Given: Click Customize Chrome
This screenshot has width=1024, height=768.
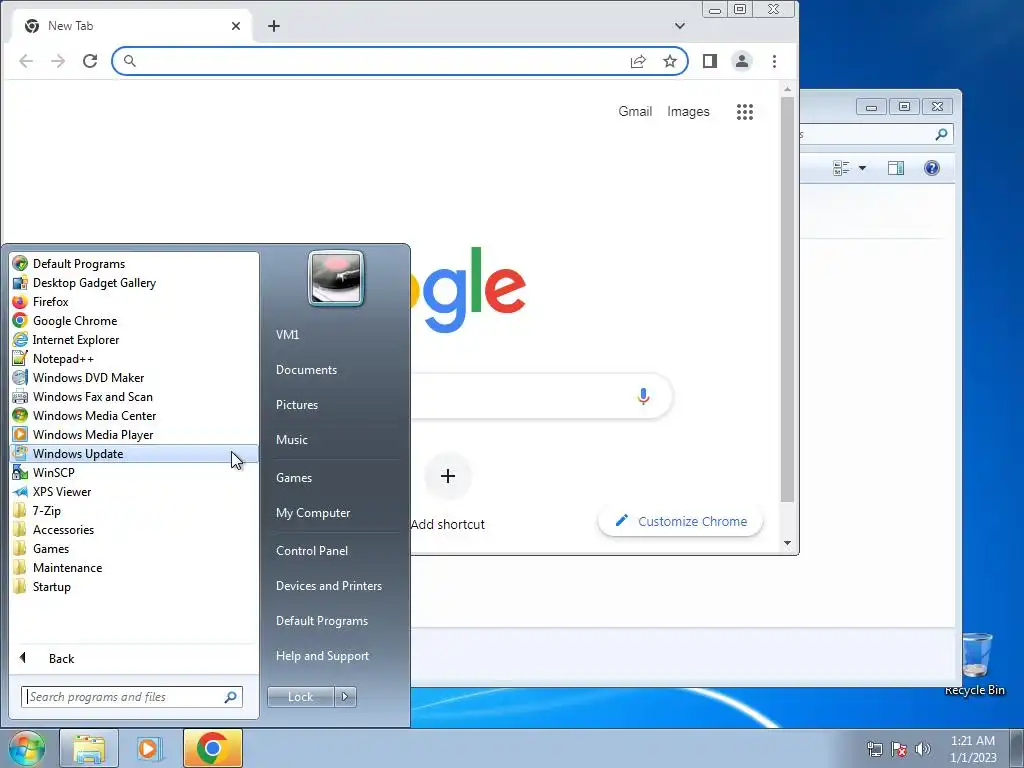Looking at the screenshot, I should pyautogui.click(x=680, y=521).
